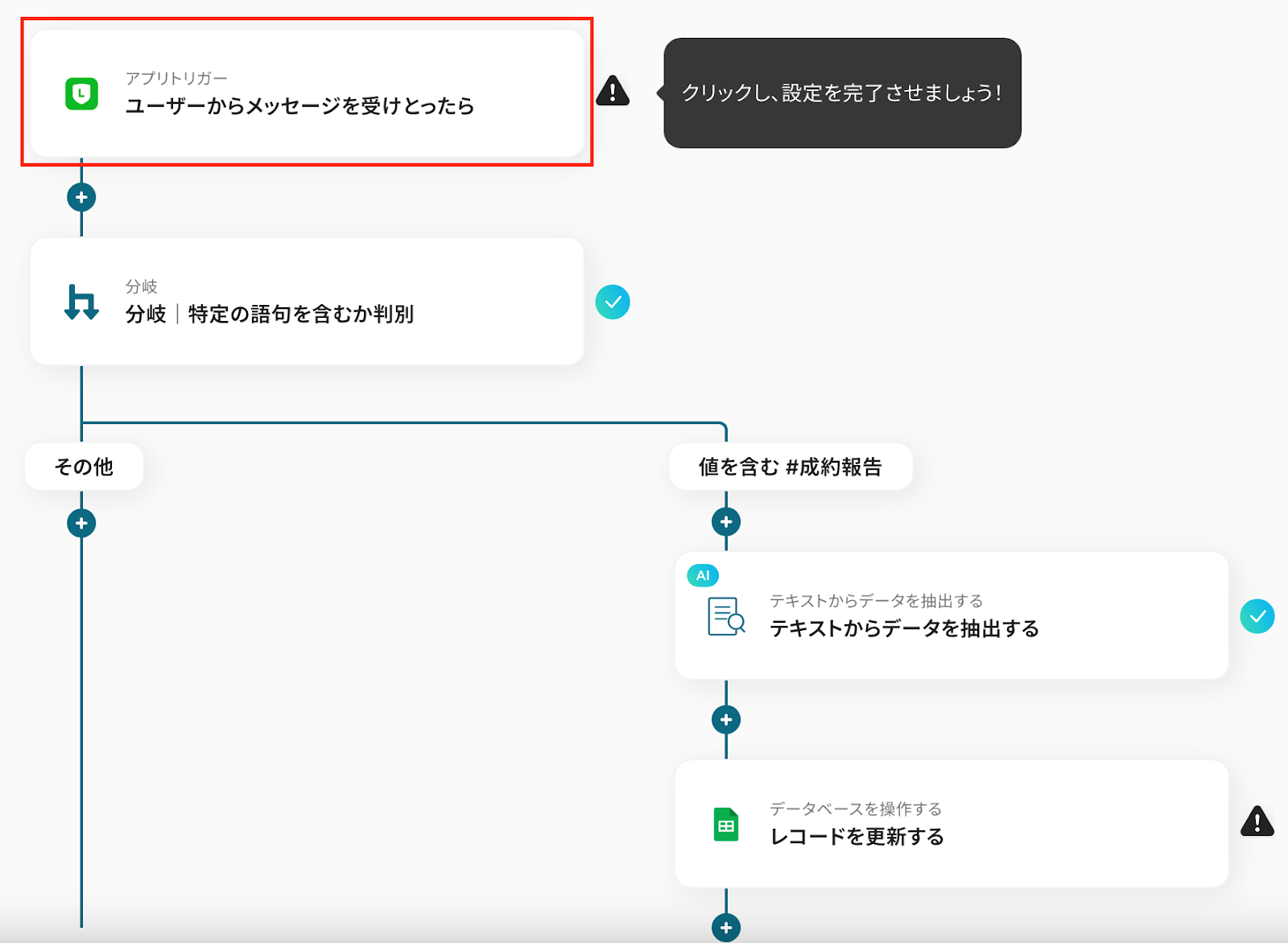This screenshot has width=1288, height=943.
Task: Add step below the レコードを更新する card
Action: 726,927
